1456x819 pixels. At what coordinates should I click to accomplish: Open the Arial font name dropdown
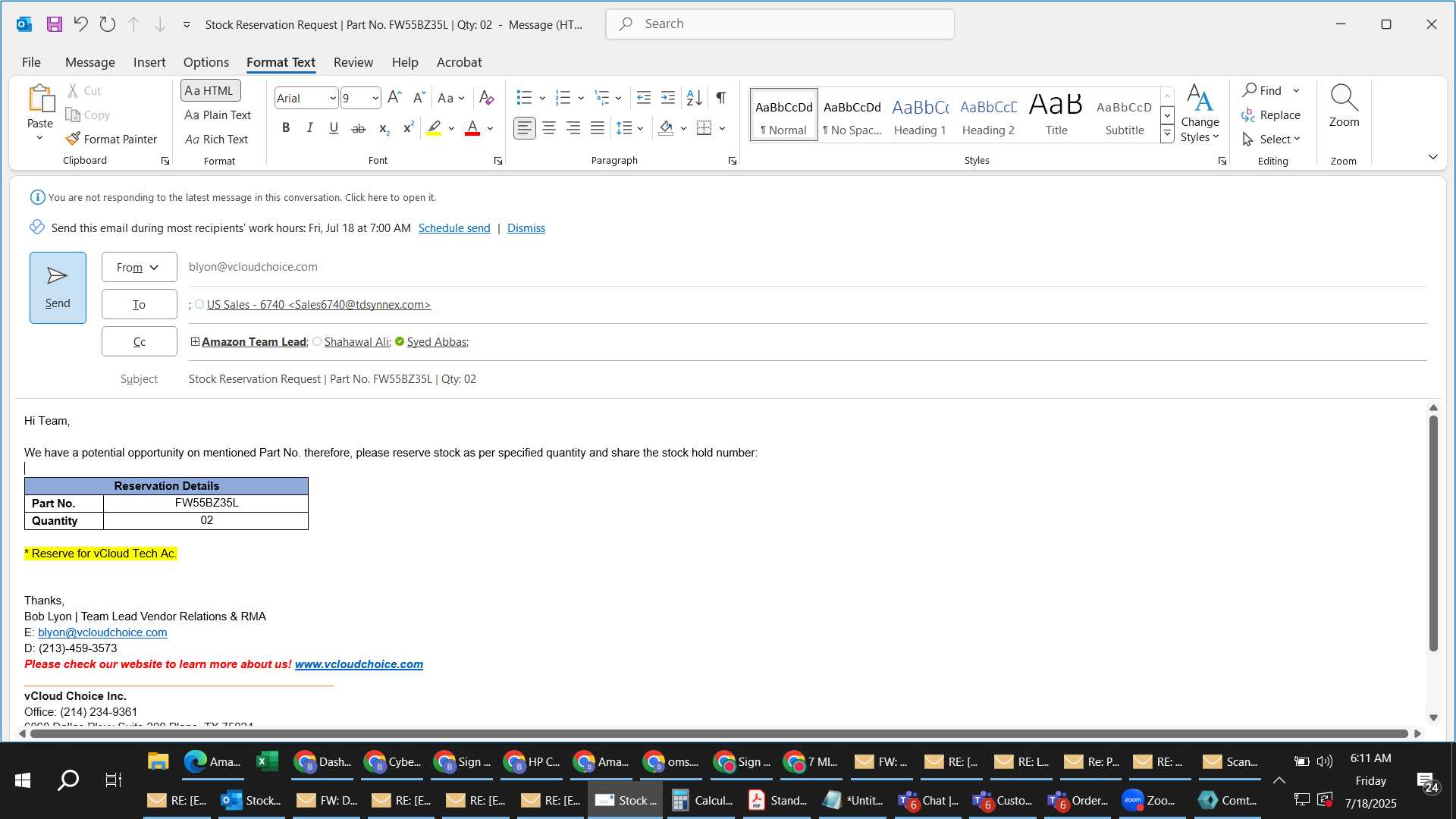[x=332, y=98]
